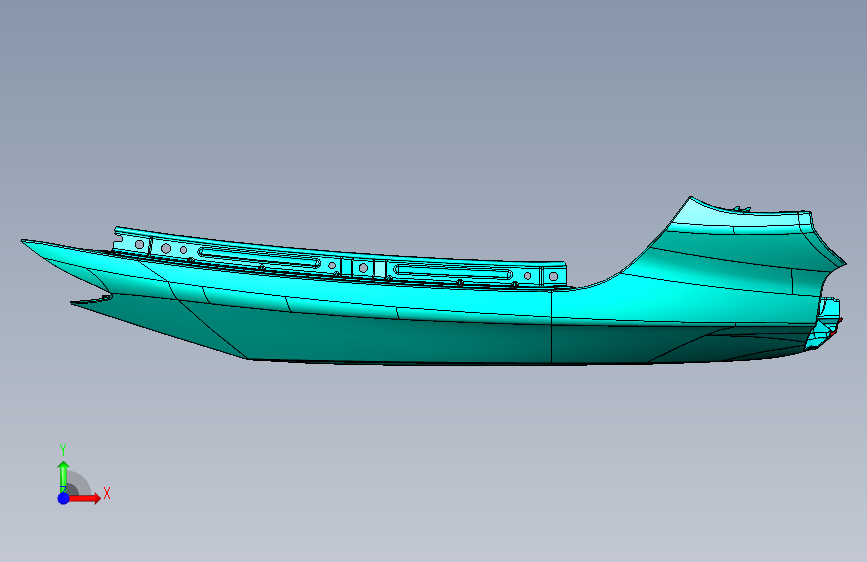The image size is (867, 562).
Task: Click the red X axis arrow of triad
Action: [x=85, y=498]
